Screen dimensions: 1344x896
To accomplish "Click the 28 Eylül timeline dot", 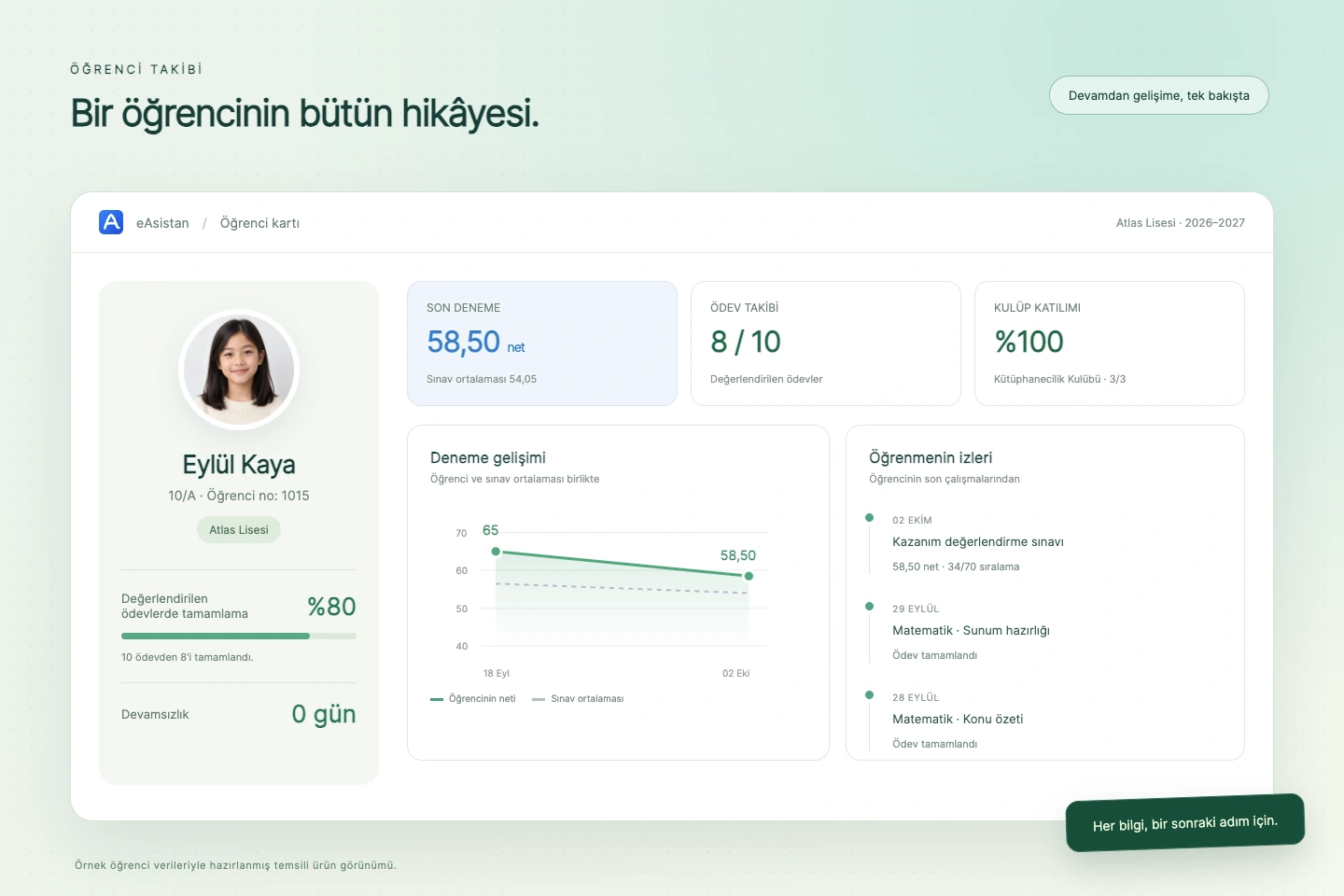I will click(x=869, y=694).
